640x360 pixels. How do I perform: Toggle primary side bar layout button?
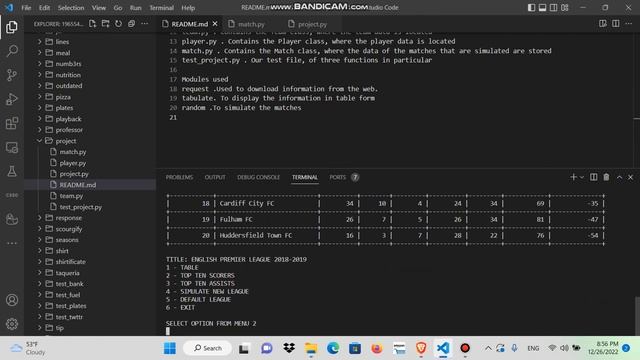[x=531, y=7]
